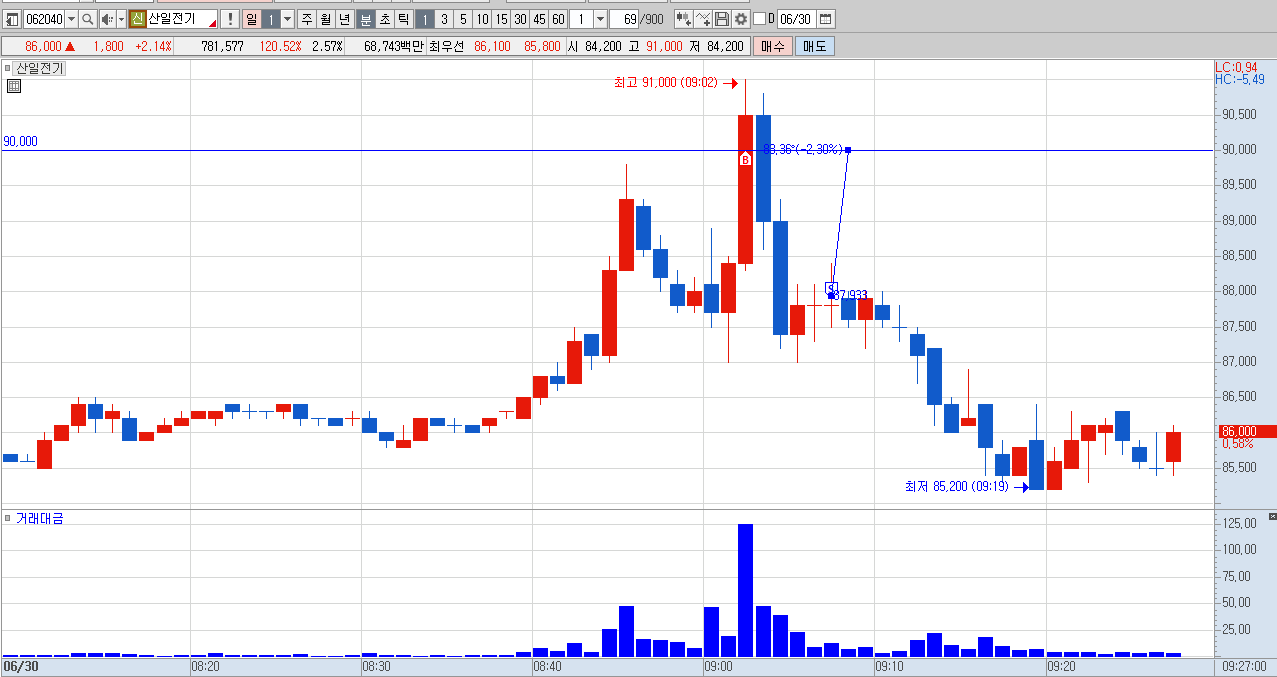1277x677 pixels.
Task: Click the 08:40 time axis label
Action: (x=547, y=666)
